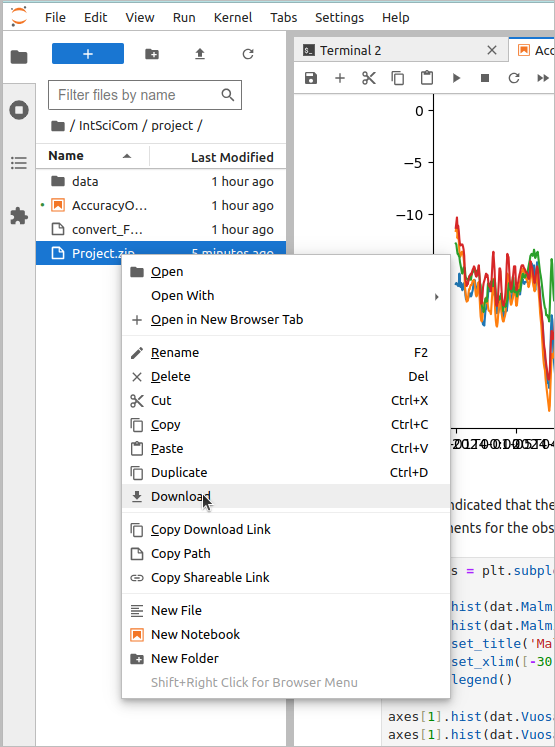This screenshot has width=555, height=747.
Task: Click the Jupyter logo icon
Action: (19, 17)
